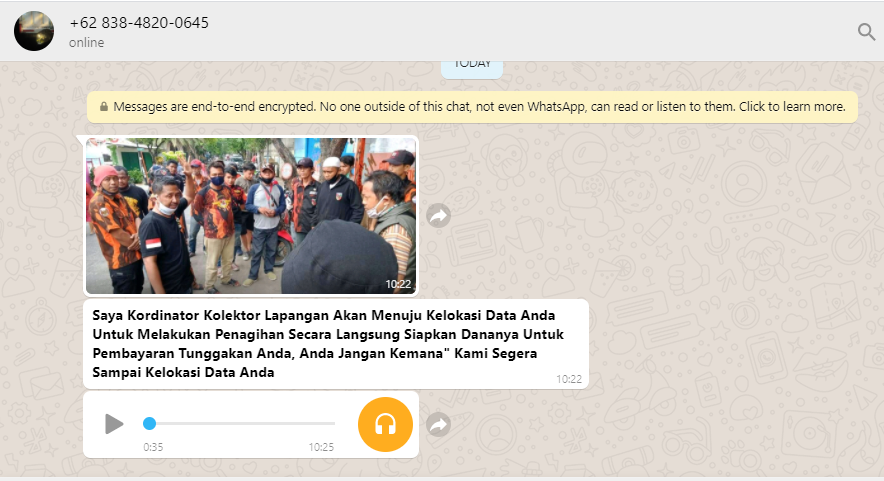Viewport: 884px width, 481px height.
Task: Click the 0:35 voice message duration
Action: (x=153, y=447)
